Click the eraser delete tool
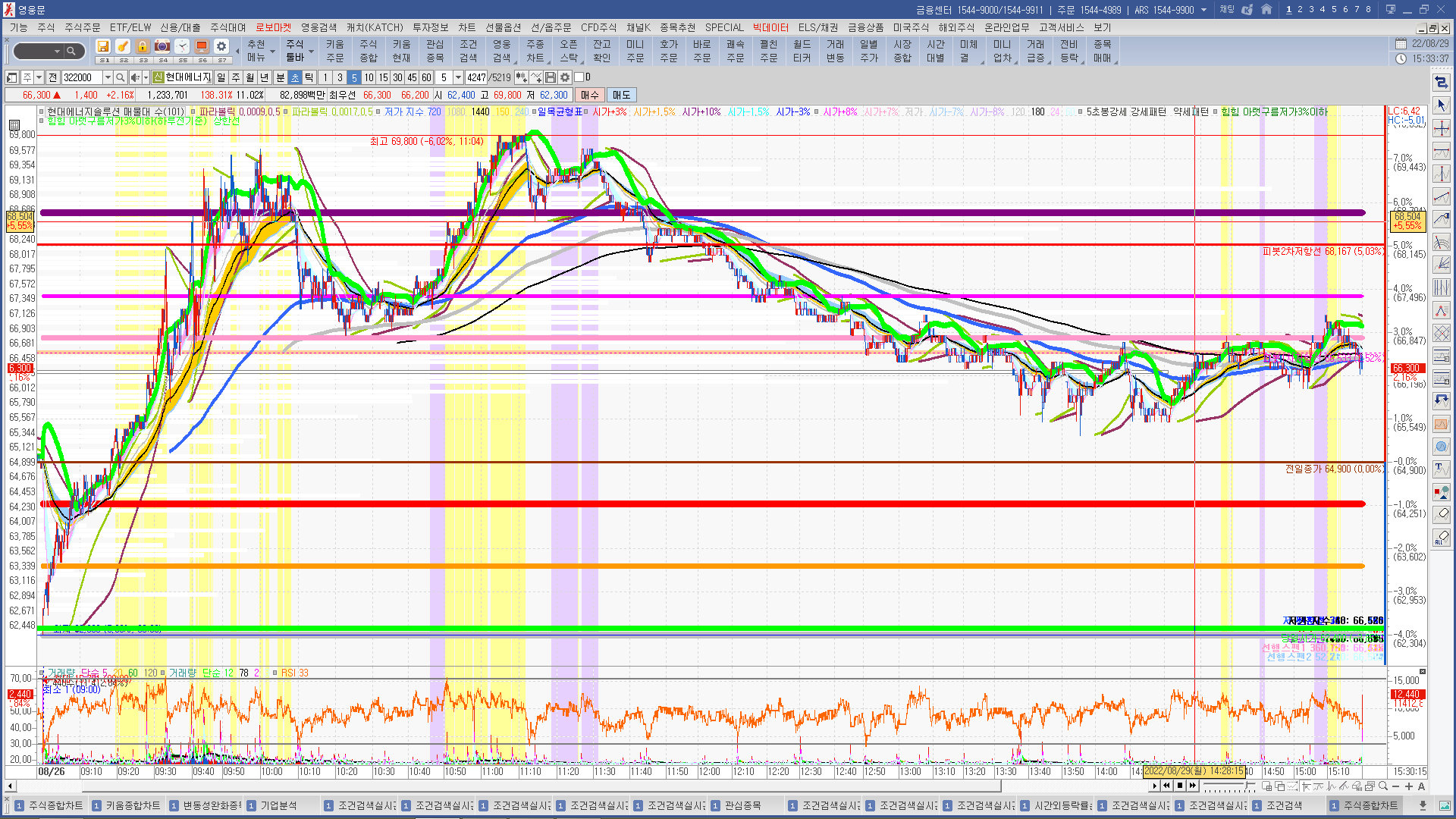 point(1442,514)
